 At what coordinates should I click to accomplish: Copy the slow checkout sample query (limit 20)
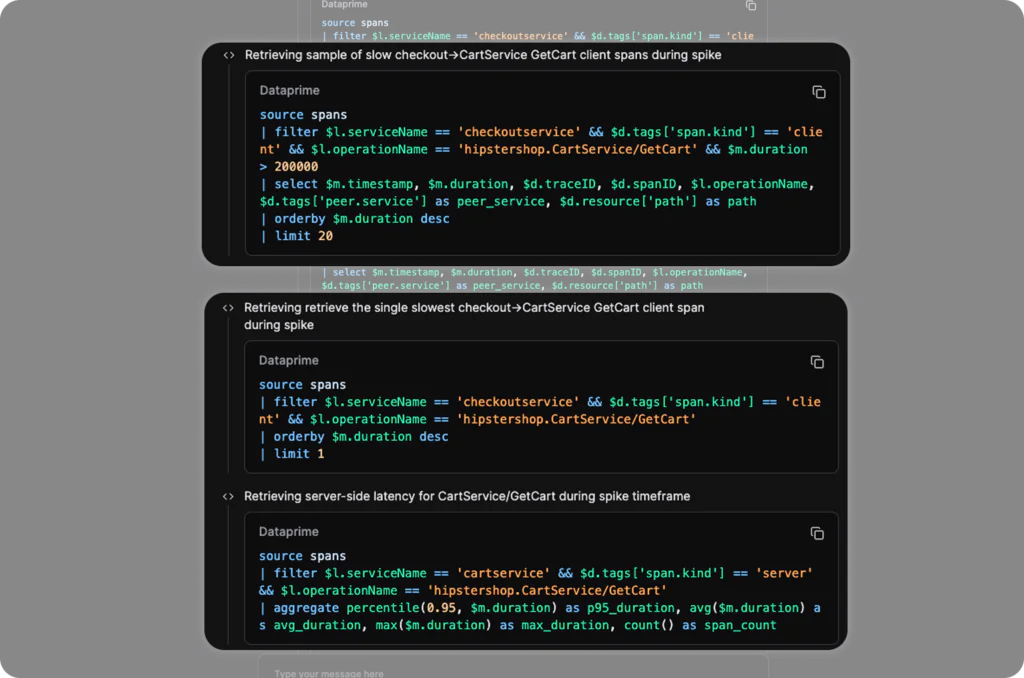point(818,92)
